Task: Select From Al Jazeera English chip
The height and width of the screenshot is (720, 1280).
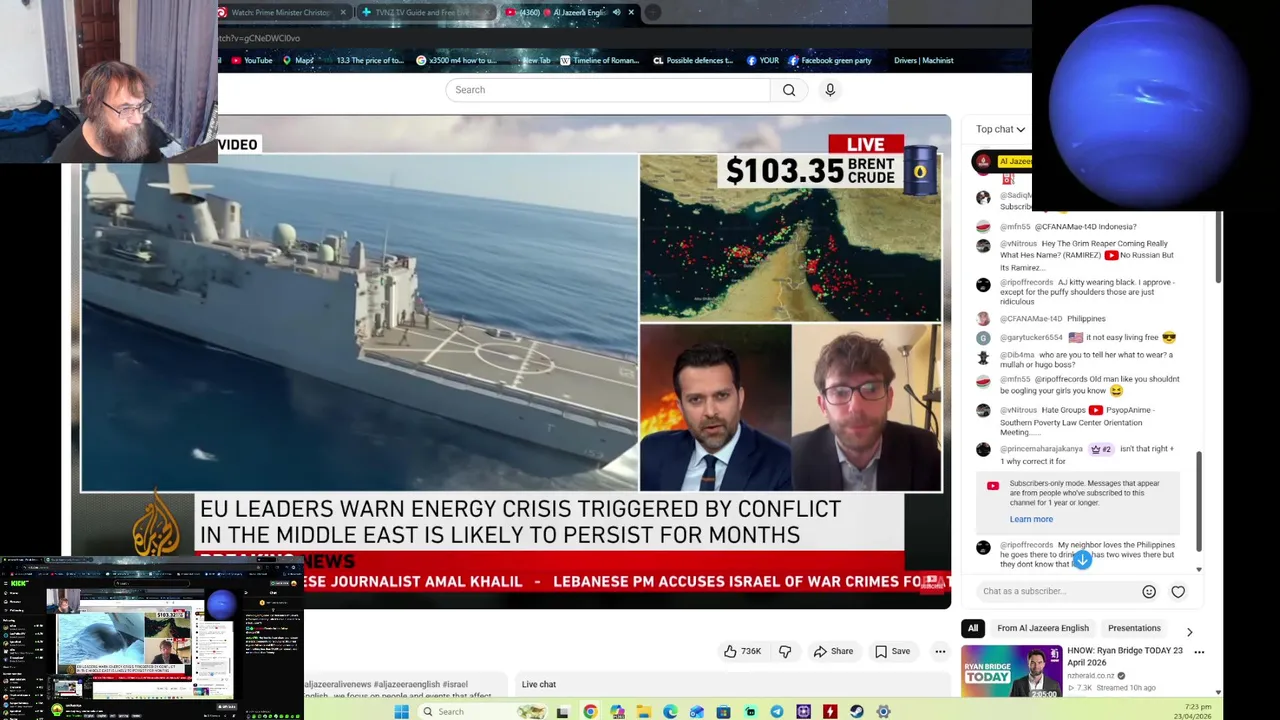Action: [1043, 628]
